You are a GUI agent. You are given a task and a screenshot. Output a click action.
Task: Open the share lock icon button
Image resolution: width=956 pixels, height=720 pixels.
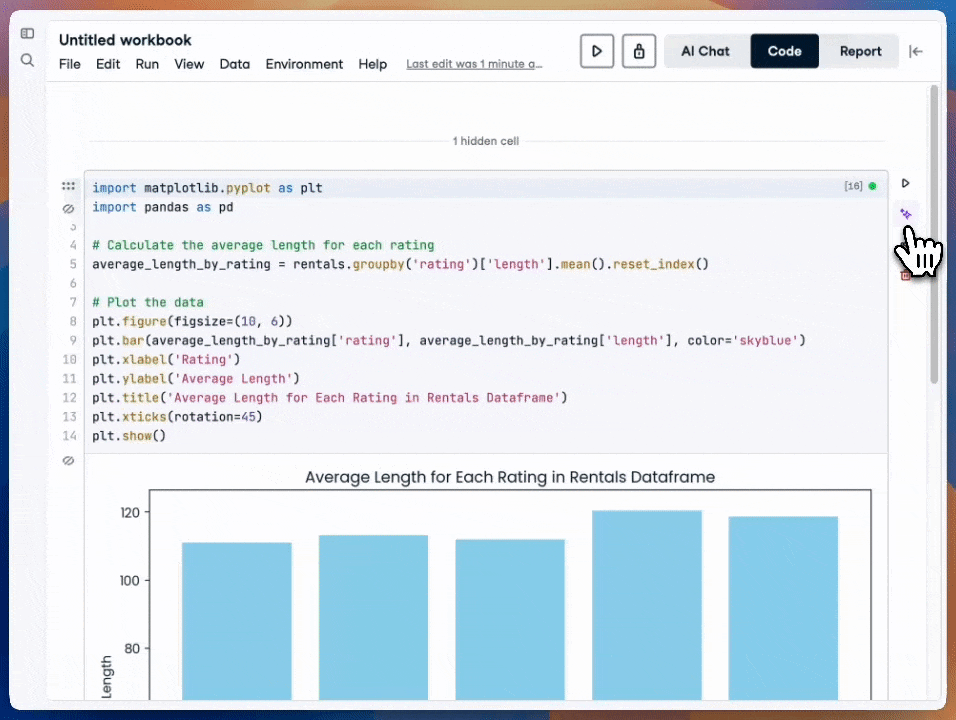point(639,51)
